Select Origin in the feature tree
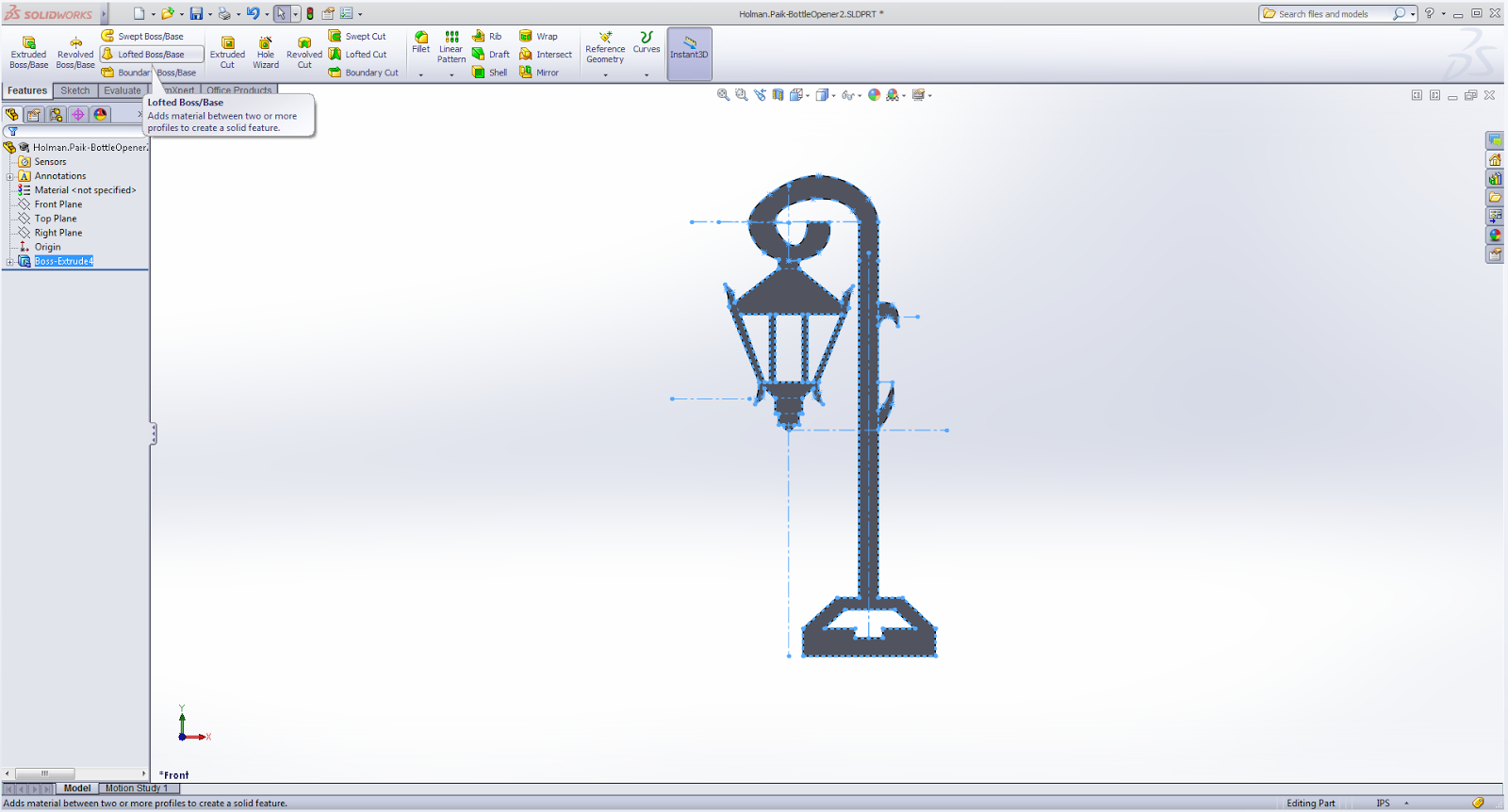 (x=47, y=247)
